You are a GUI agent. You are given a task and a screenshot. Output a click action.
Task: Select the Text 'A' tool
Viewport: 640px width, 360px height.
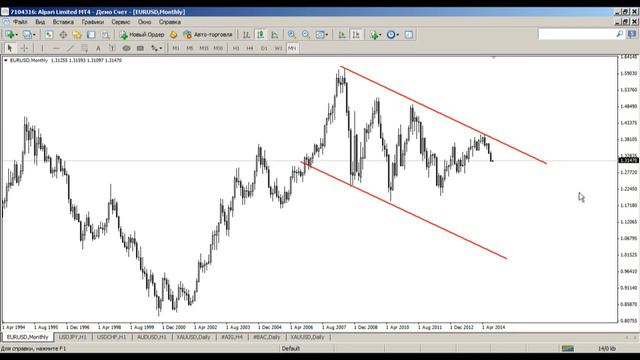point(98,48)
